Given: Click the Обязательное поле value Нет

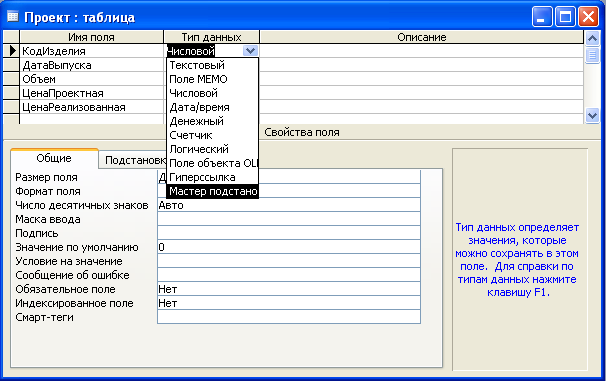Looking at the screenshot, I should click(x=289, y=289).
